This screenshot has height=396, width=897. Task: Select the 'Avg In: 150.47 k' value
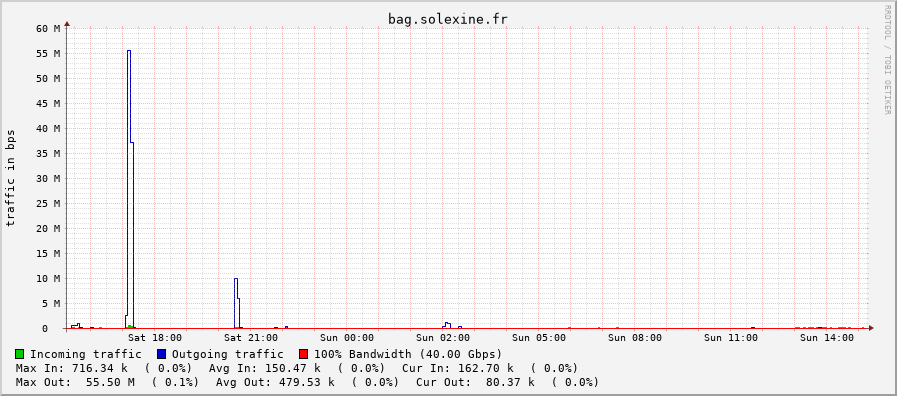[265, 368]
